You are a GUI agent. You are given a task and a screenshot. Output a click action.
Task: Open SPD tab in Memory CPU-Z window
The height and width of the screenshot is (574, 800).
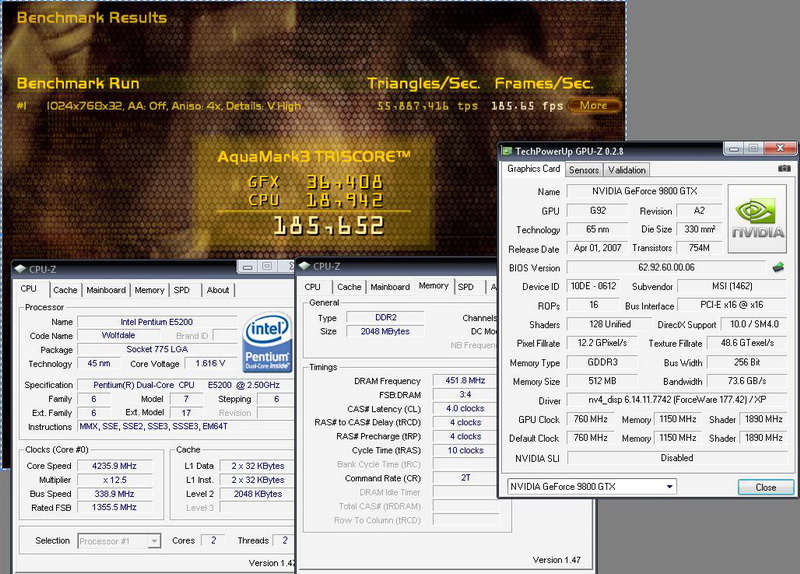(x=466, y=287)
